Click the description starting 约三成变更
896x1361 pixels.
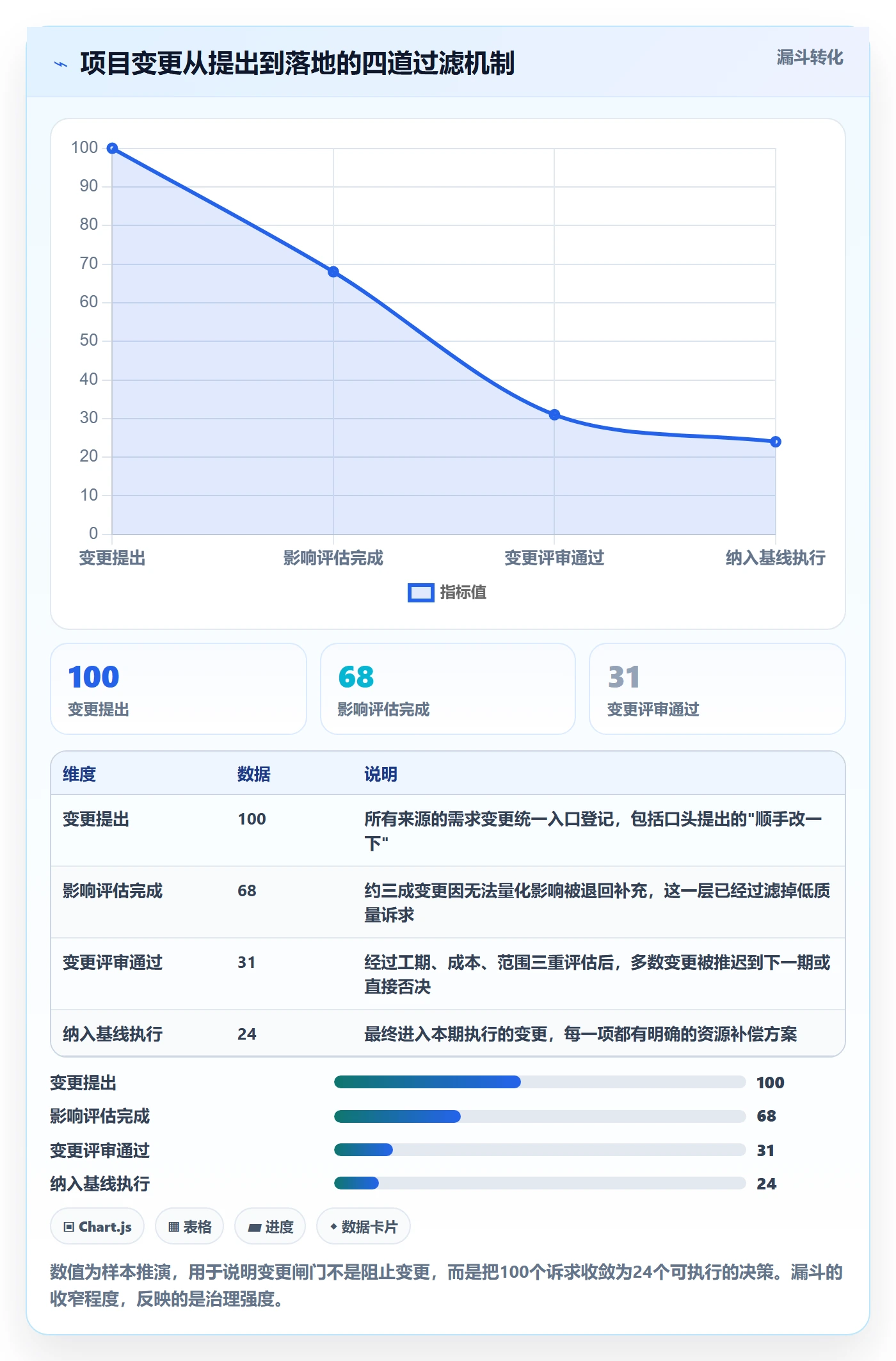(x=597, y=903)
